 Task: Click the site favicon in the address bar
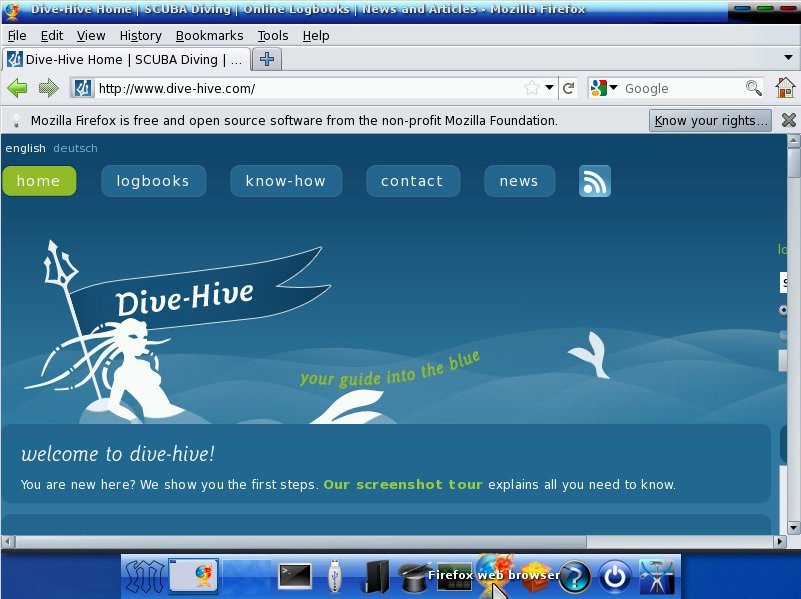(82, 88)
